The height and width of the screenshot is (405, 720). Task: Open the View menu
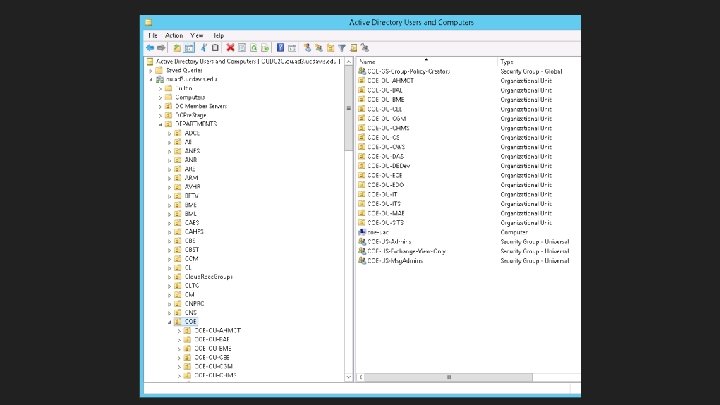(x=197, y=35)
